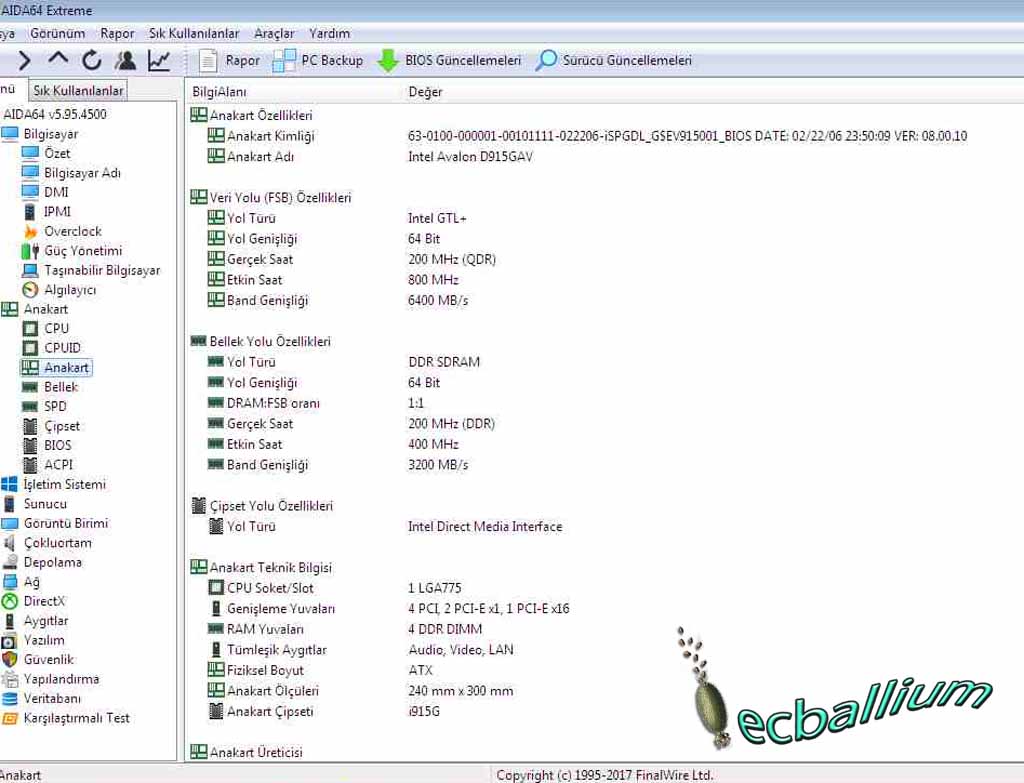Collapse the Bilgisayar tree section
This screenshot has height=783, width=1024.
coord(50,134)
